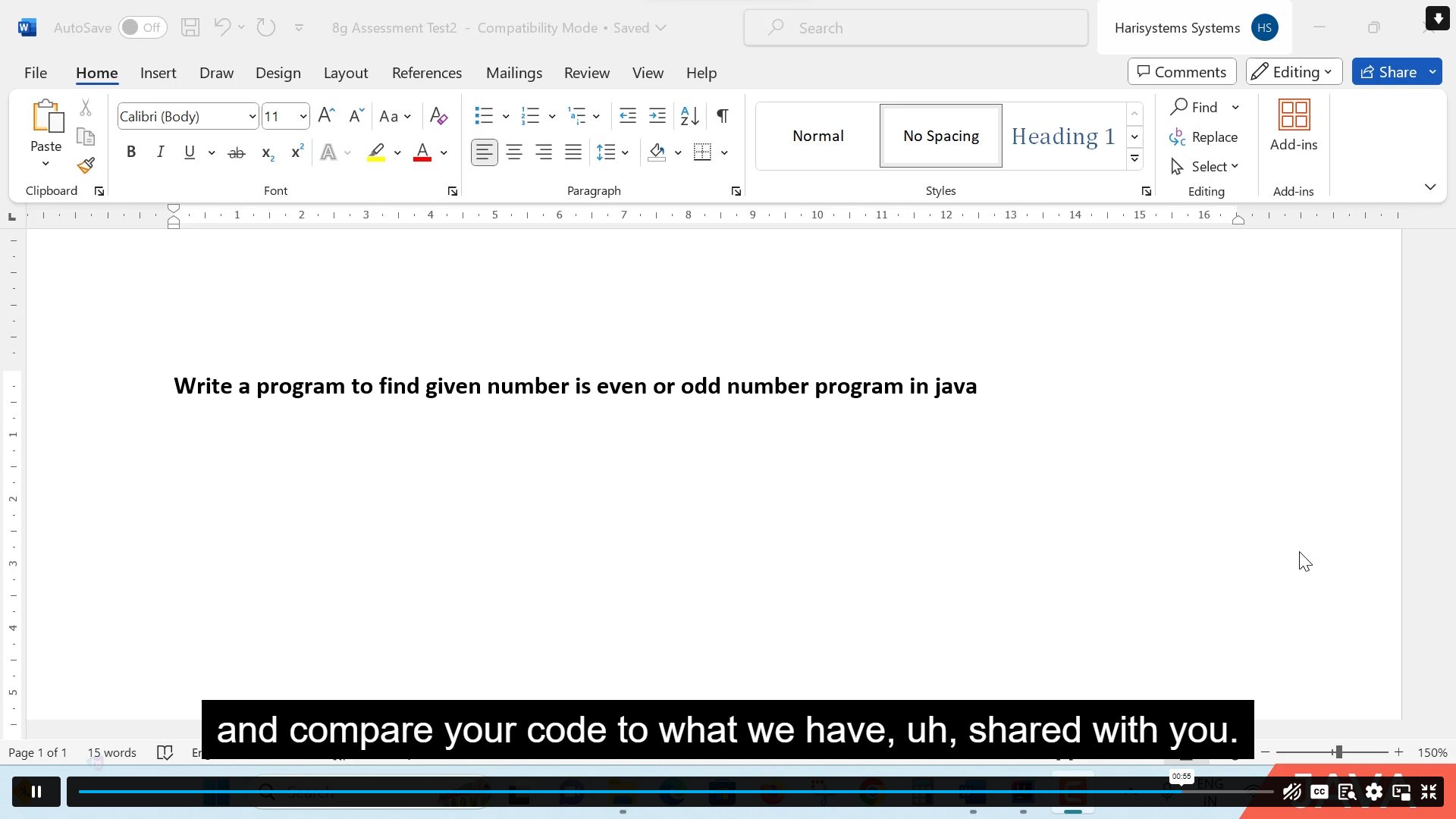
Task: Enable subscript formatting
Action: [x=267, y=152]
